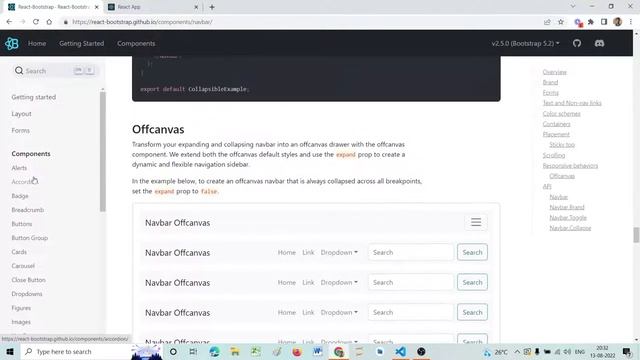Image resolution: width=640 pixels, height=360 pixels.
Task: Open the GitHub icon link in header
Action: (577, 43)
